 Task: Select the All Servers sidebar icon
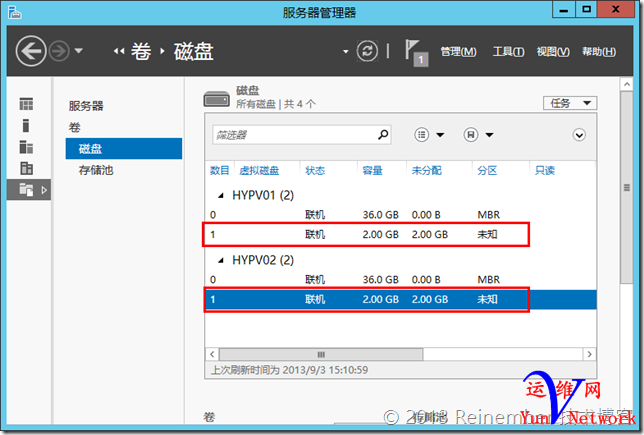click(26, 147)
